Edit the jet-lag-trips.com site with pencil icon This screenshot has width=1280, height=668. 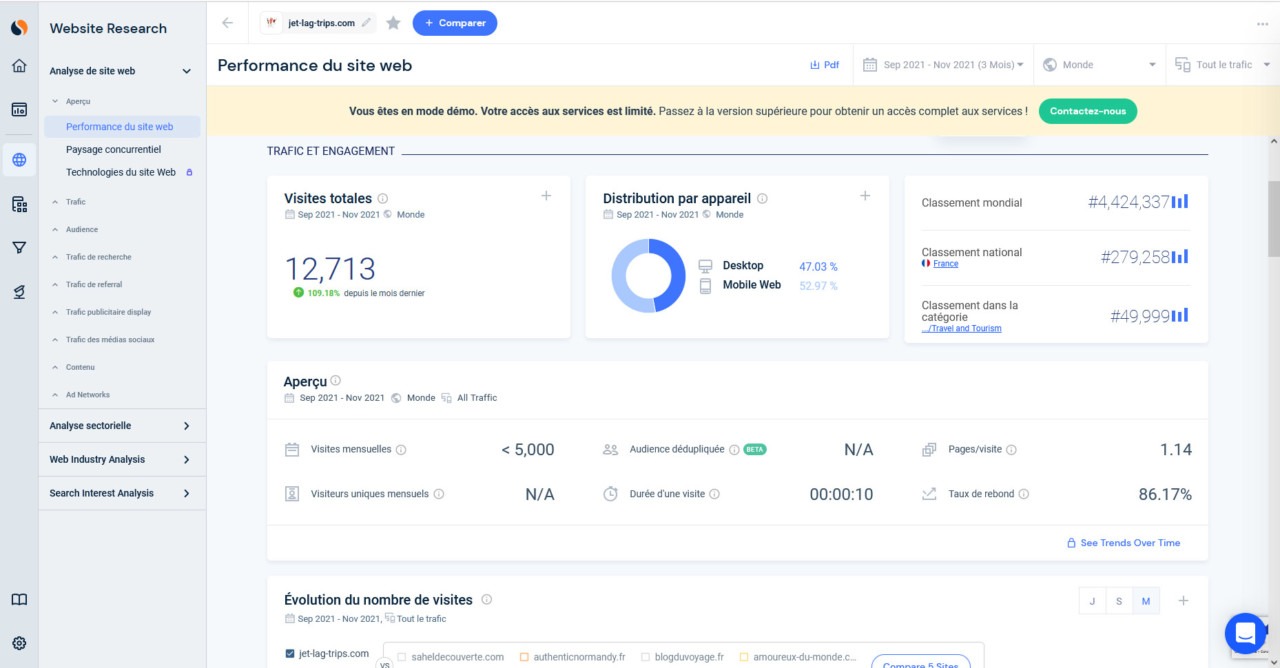tap(367, 23)
